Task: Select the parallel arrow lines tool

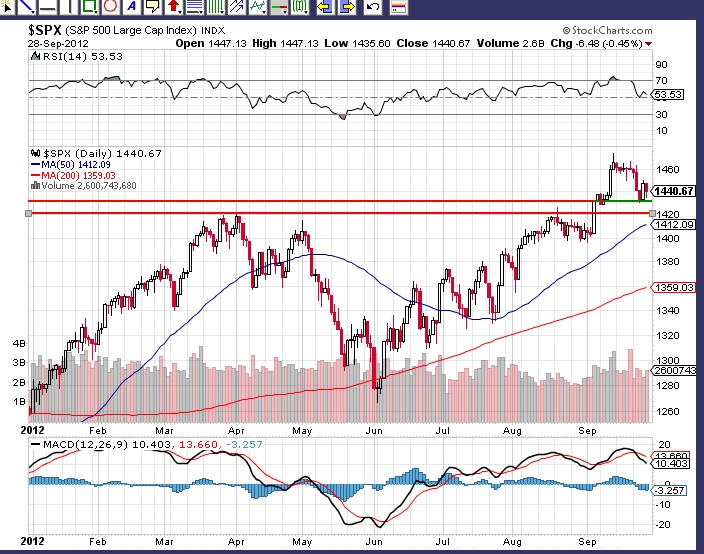Action: click(x=237, y=7)
